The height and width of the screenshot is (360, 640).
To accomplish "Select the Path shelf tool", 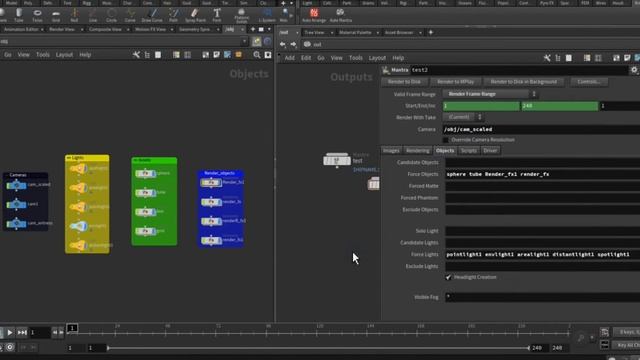I will (x=173, y=16).
